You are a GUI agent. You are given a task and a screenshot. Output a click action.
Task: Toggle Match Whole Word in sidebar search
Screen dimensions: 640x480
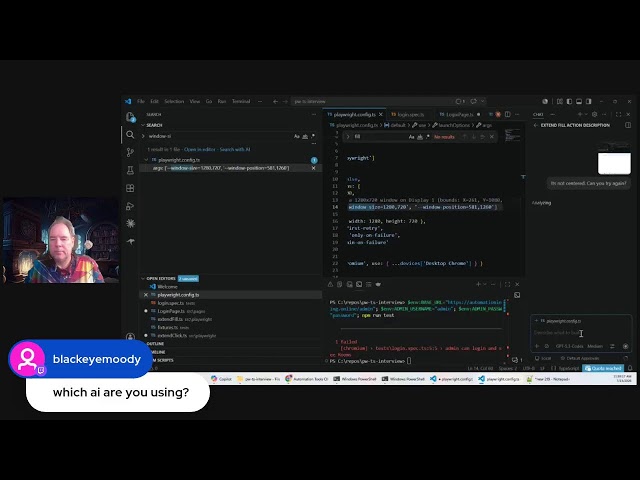click(305, 136)
